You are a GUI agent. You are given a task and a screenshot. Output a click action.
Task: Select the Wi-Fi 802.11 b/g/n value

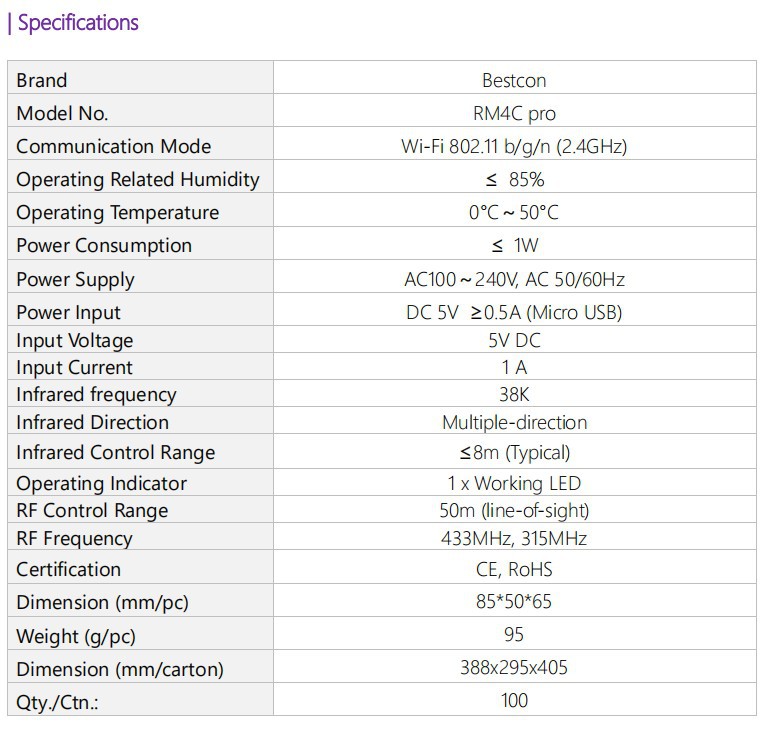(x=514, y=146)
